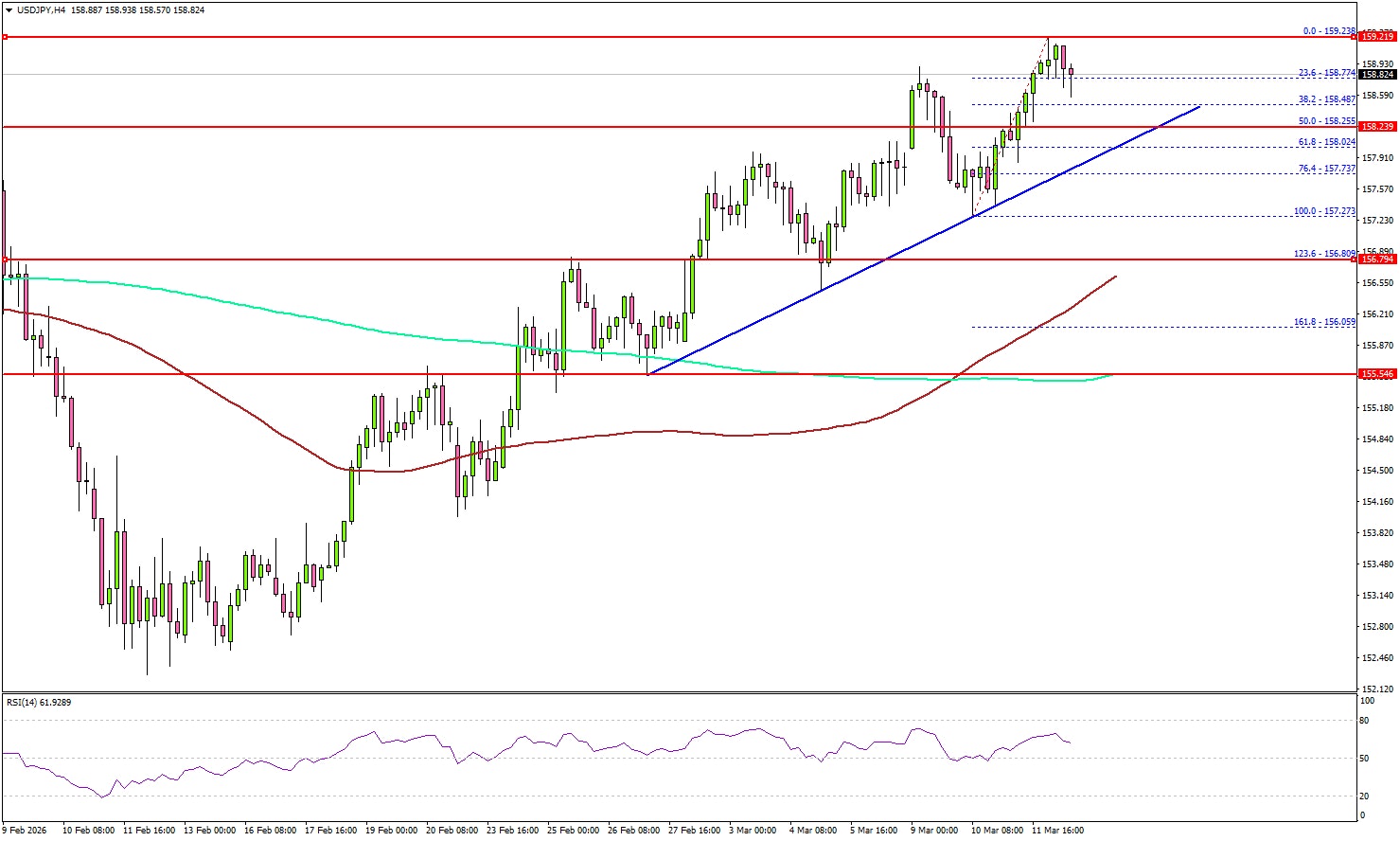Screen dimensions: 1400x841
Task: Select the red 159.219 price tag
Action: coord(1376,37)
